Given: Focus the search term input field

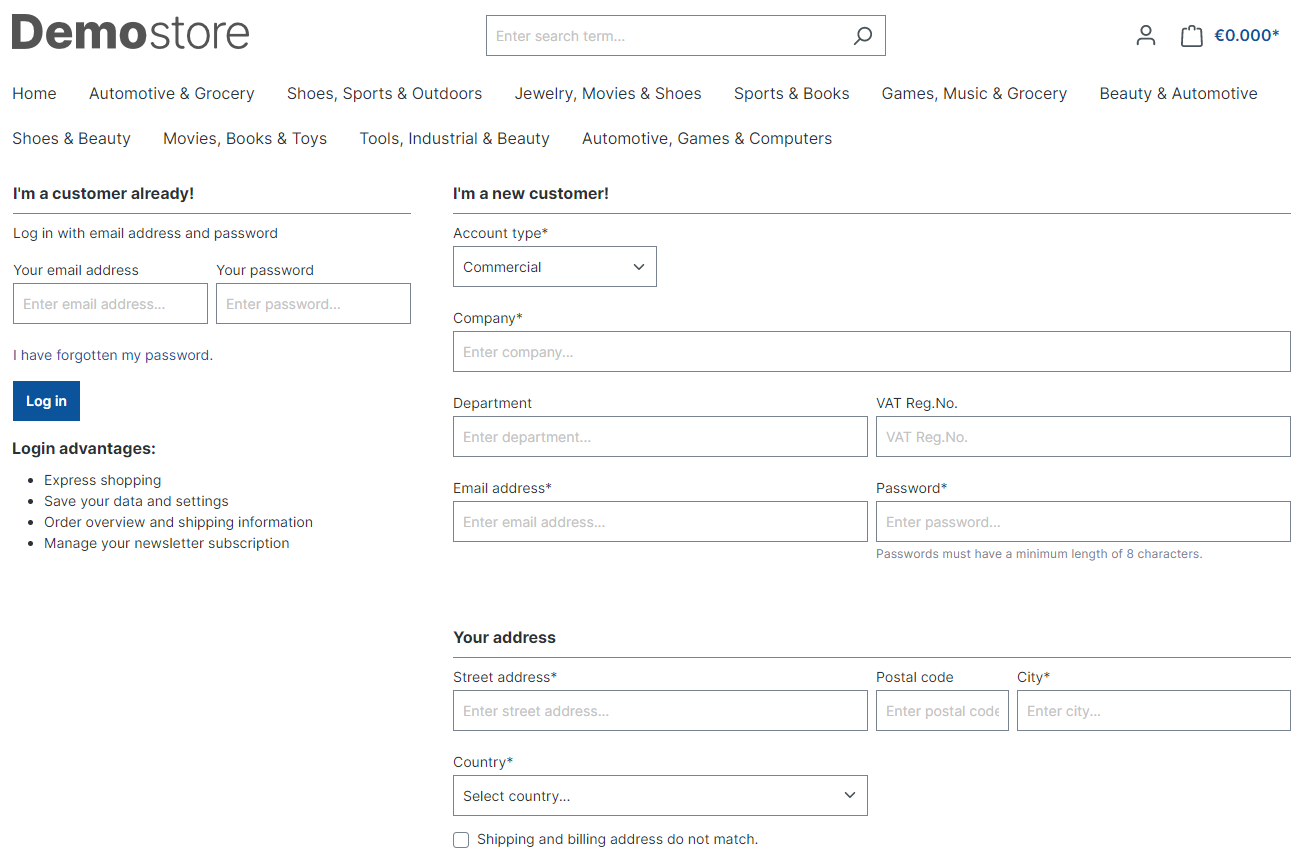Looking at the screenshot, I should tap(665, 36).
